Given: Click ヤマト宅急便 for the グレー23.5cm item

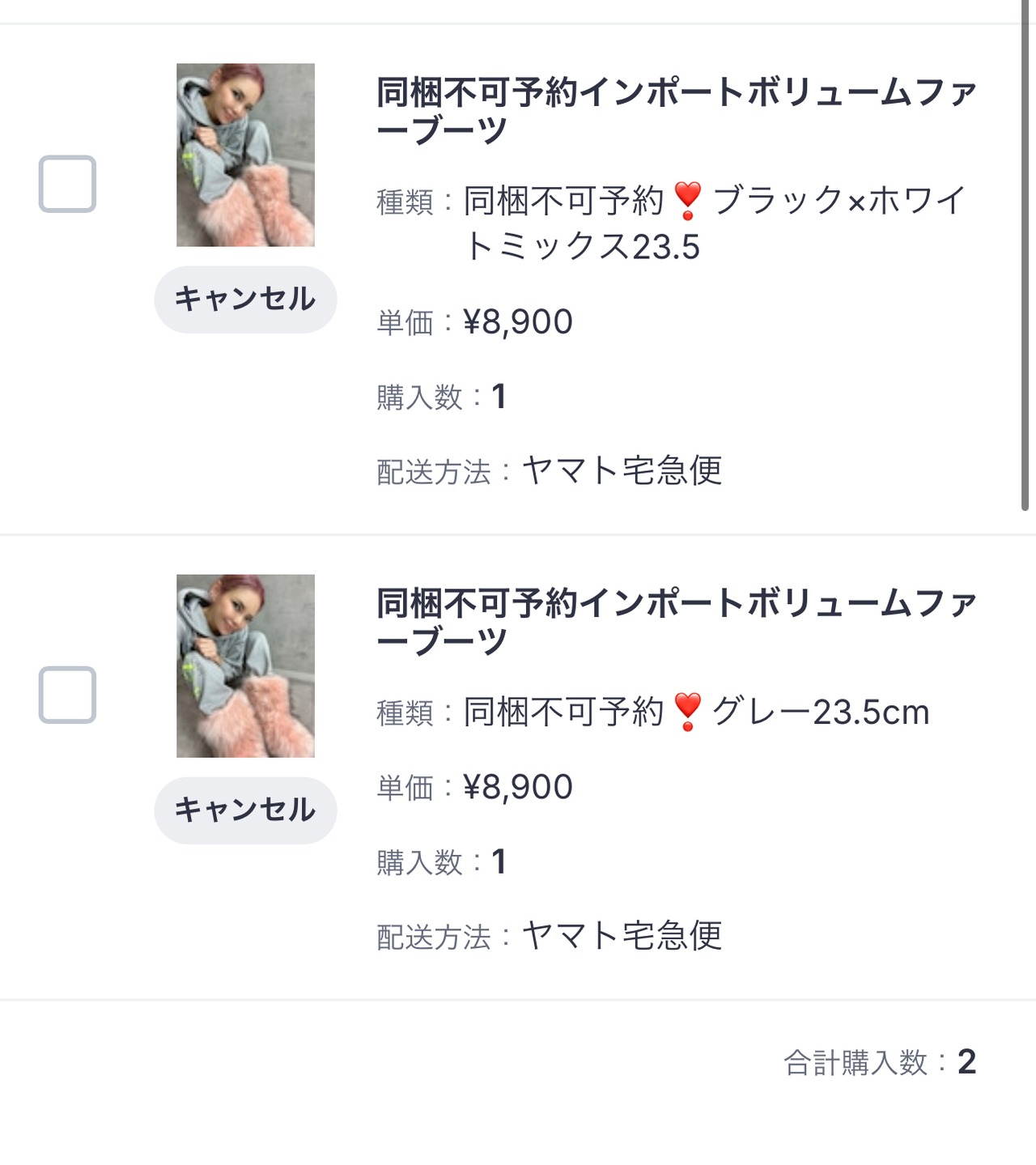Looking at the screenshot, I should click(x=622, y=936).
